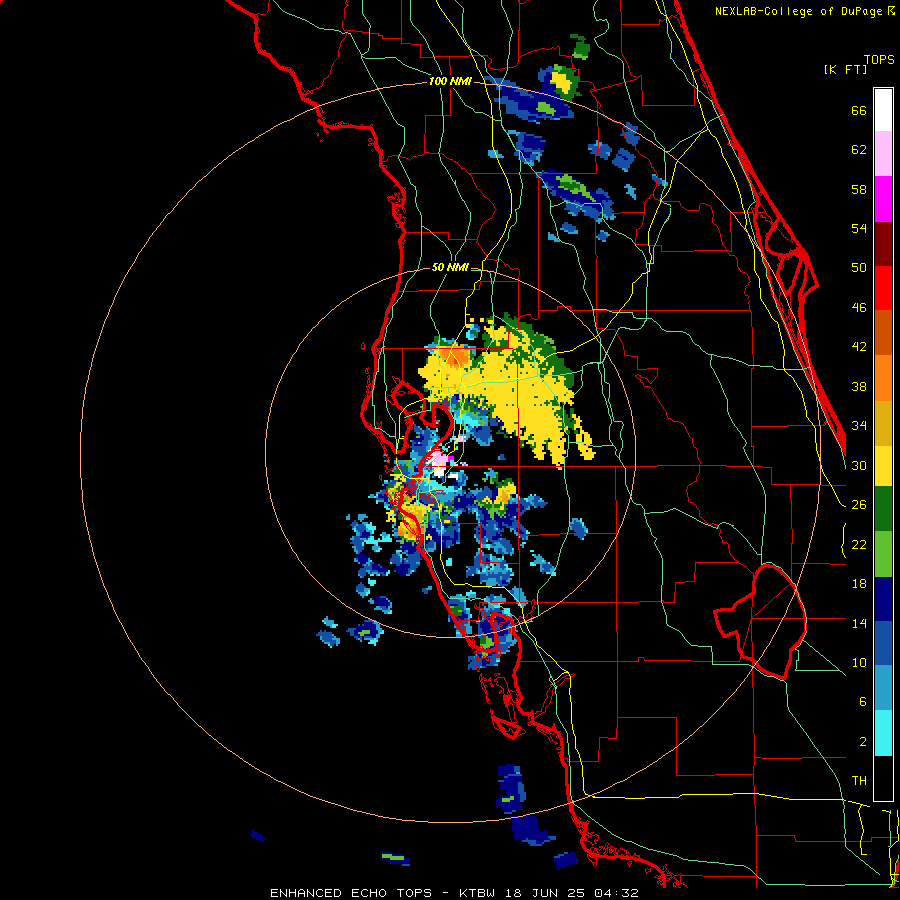The width and height of the screenshot is (900, 900).
Task: Click the white color swatch in legend
Action: point(883,110)
